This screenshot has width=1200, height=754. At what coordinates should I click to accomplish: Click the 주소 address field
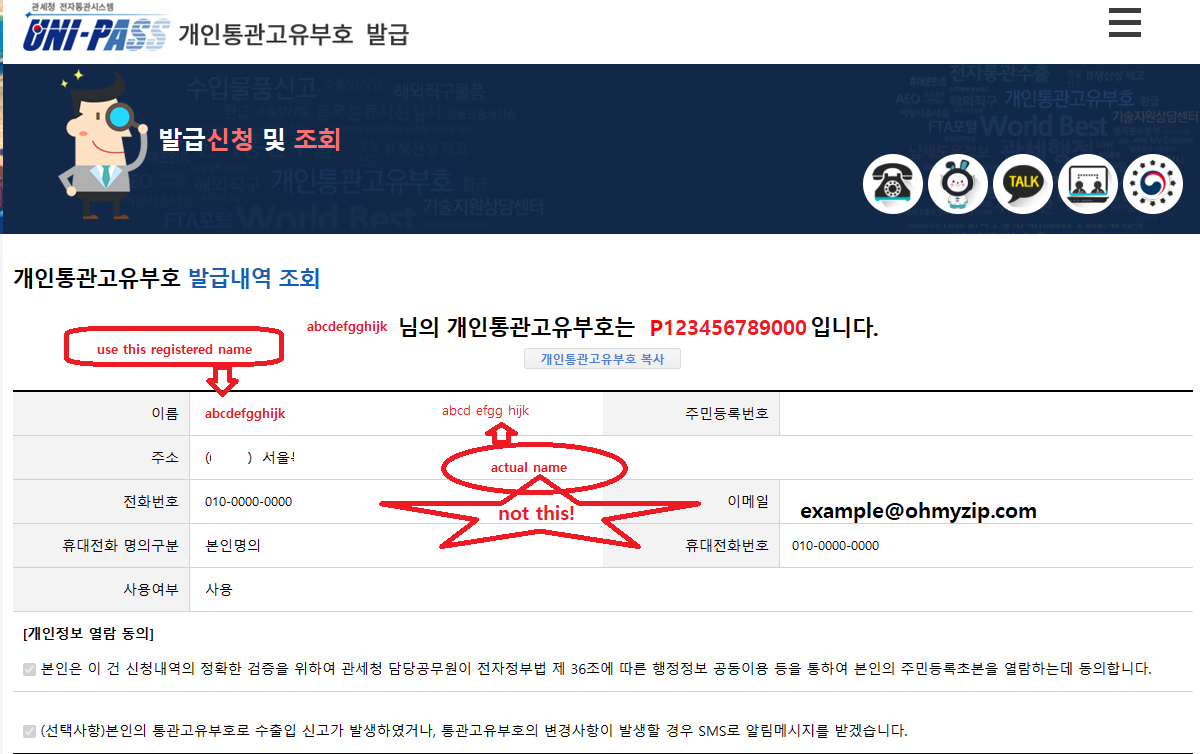[x=250, y=458]
